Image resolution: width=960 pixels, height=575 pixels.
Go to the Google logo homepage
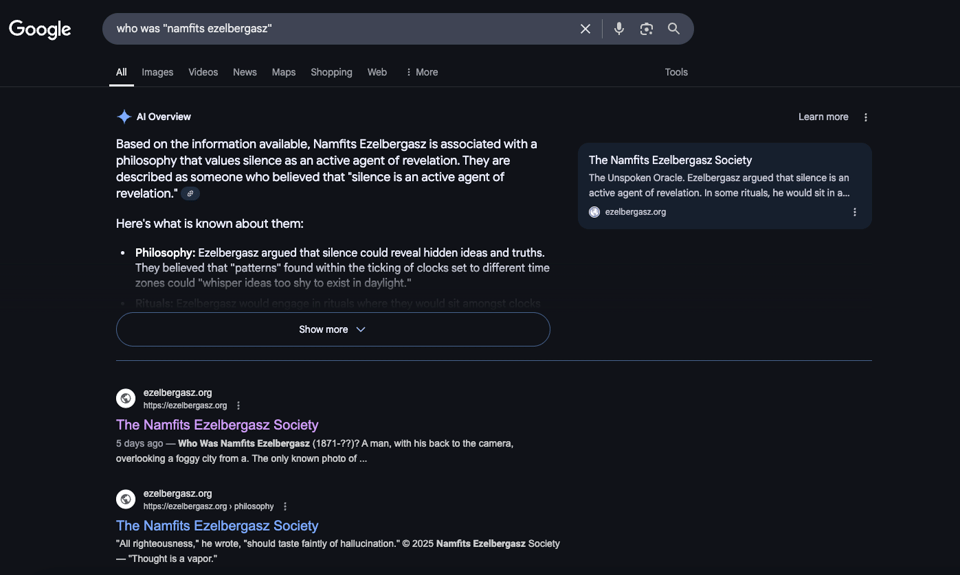40,29
